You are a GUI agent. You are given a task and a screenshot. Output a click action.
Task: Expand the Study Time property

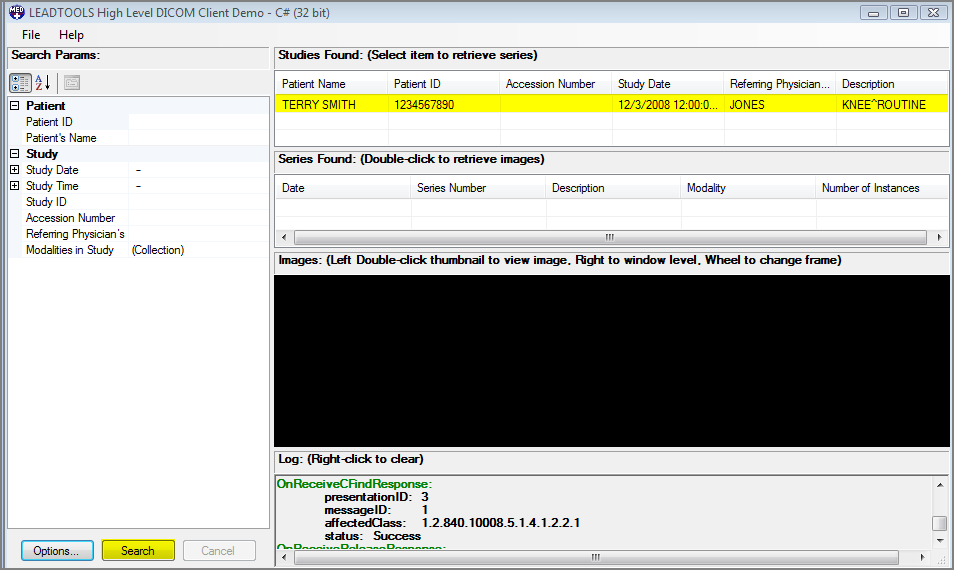(x=15, y=186)
